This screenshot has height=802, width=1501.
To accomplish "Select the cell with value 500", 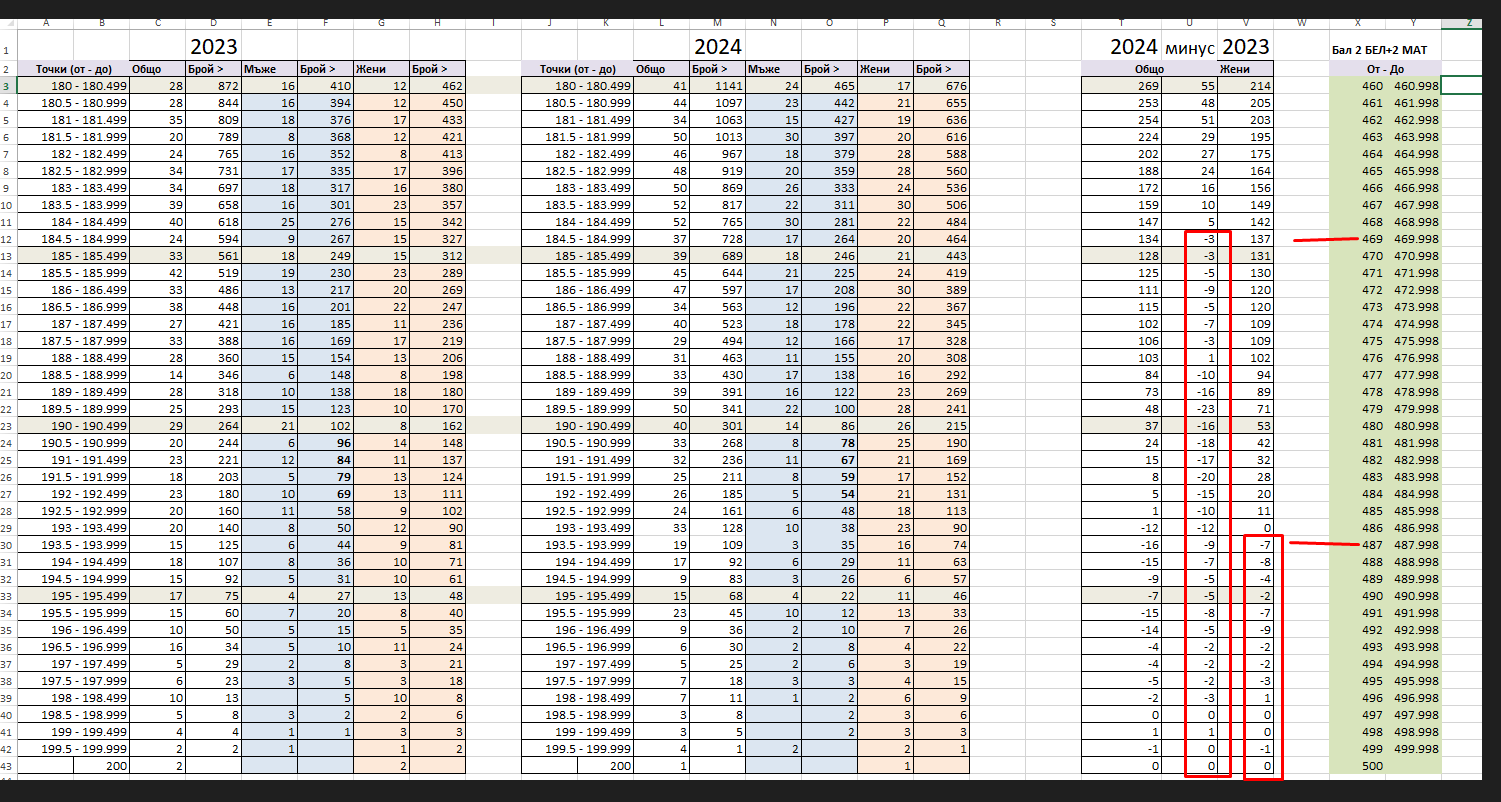I will pos(1356,766).
